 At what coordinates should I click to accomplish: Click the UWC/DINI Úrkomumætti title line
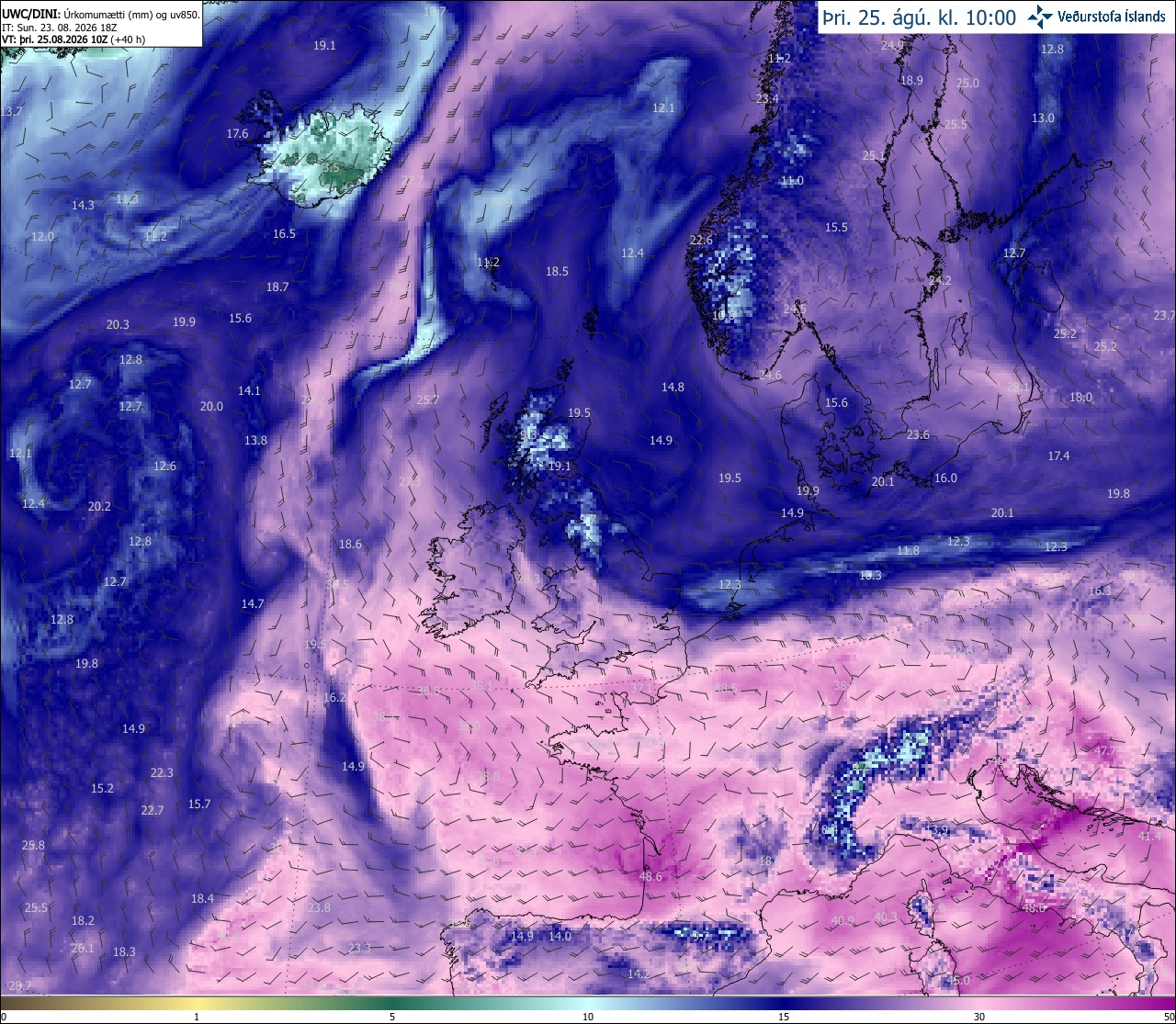coord(100,15)
